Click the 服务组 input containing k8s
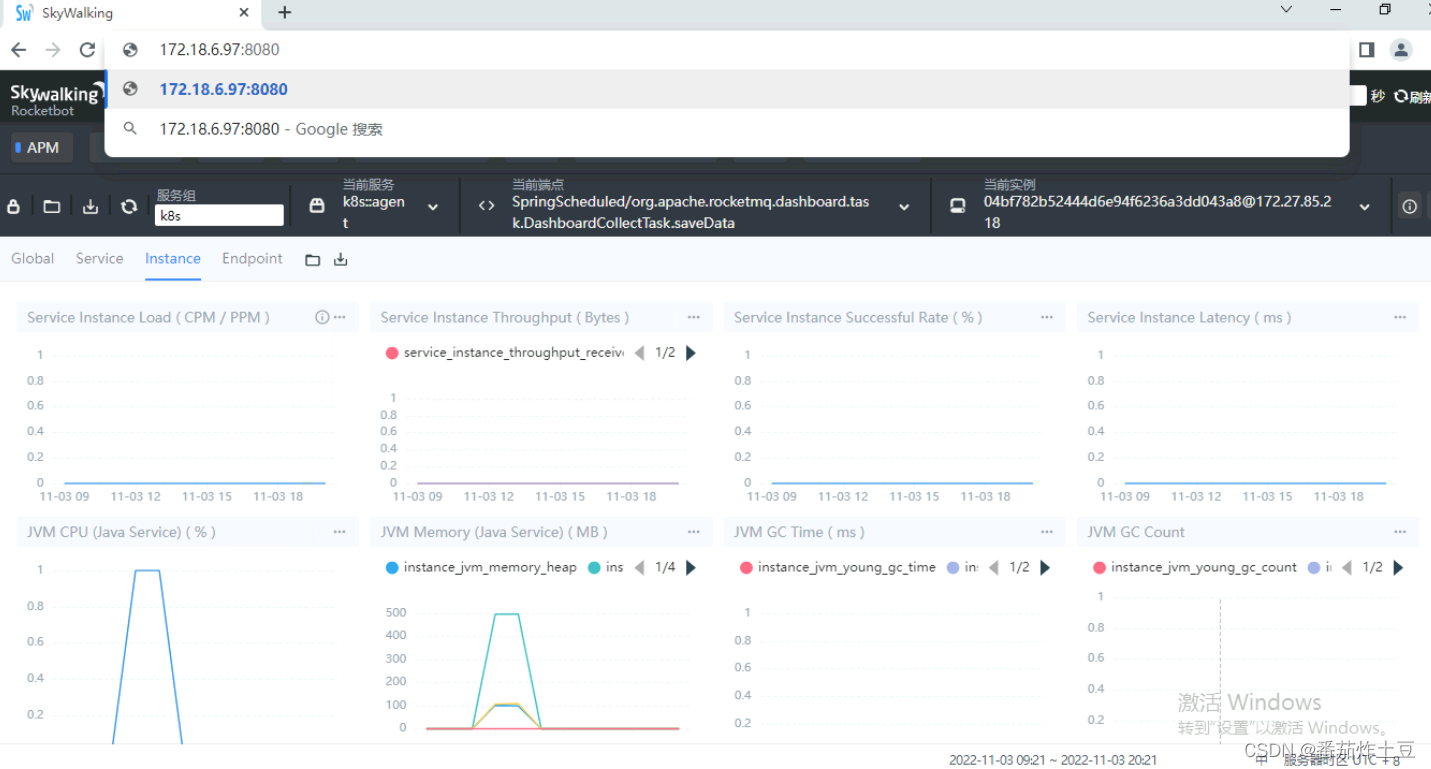1431x769 pixels. coord(219,215)
